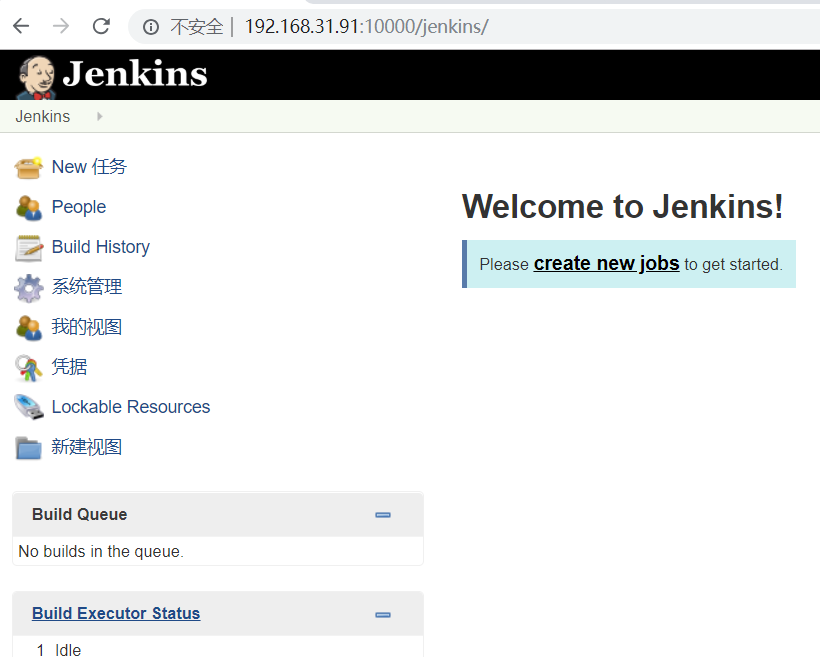Collapse the Build Queue panel
820x657 pixels.
pyautogui.click(x=383, y=515)
